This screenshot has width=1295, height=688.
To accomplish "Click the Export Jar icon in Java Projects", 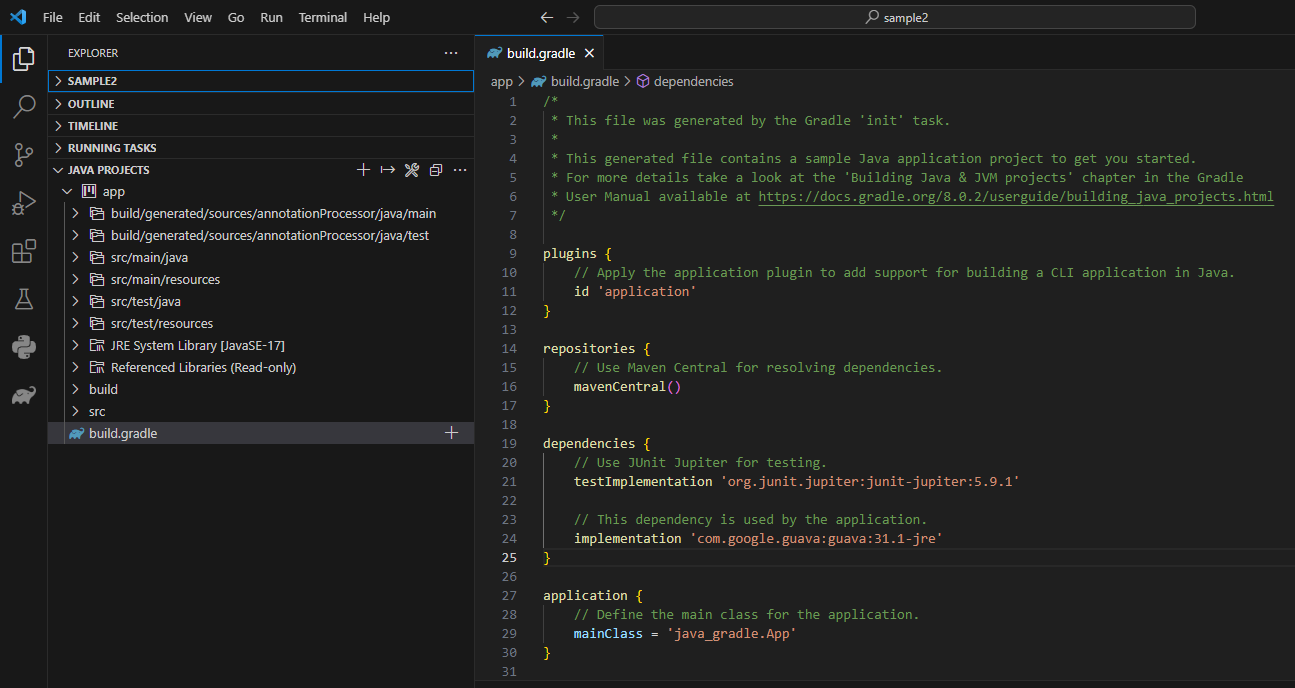I will pos(387,170).
